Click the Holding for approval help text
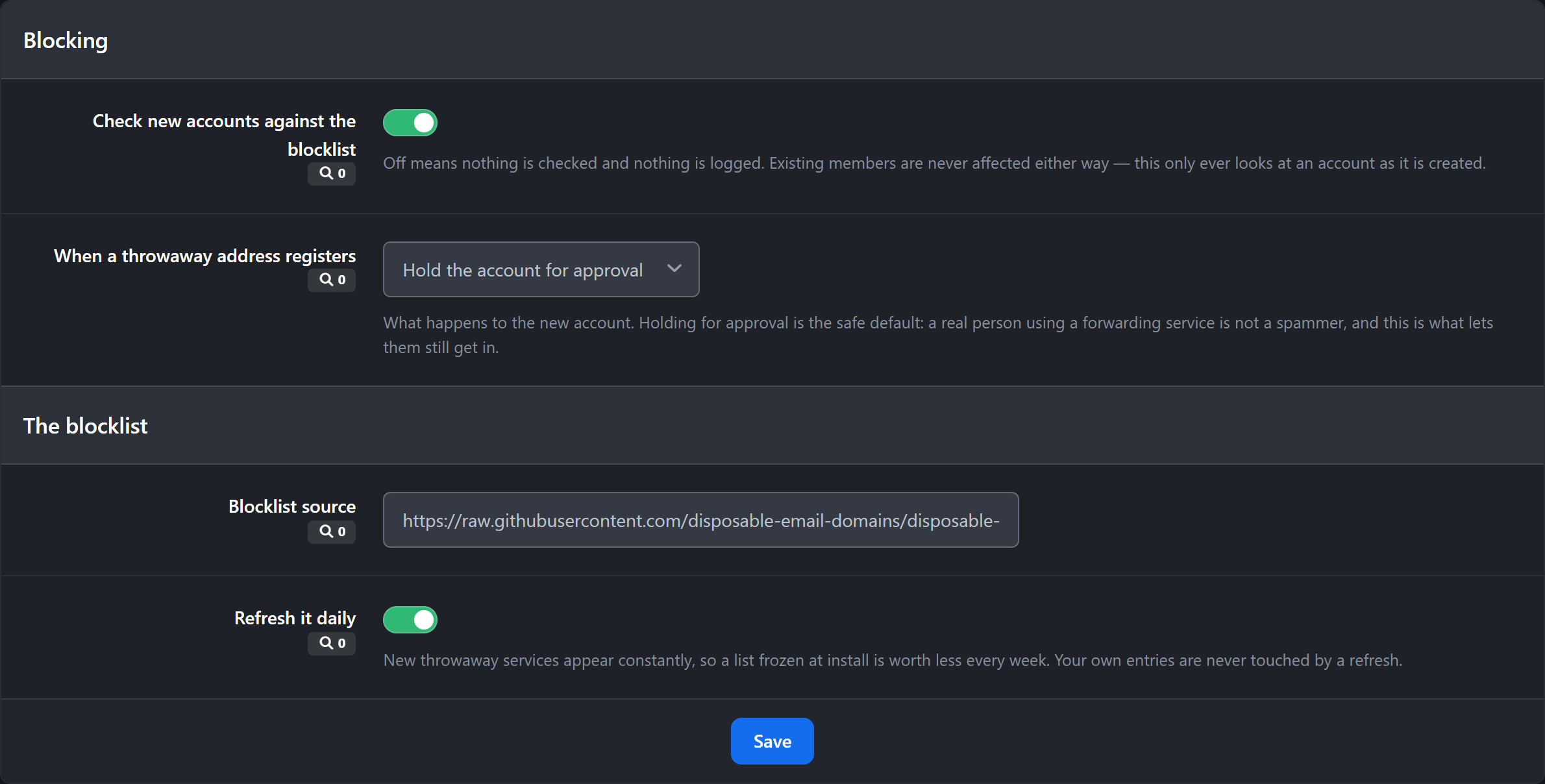The width and height of the screenshot is (1545, 784). [x=938, y=335]
